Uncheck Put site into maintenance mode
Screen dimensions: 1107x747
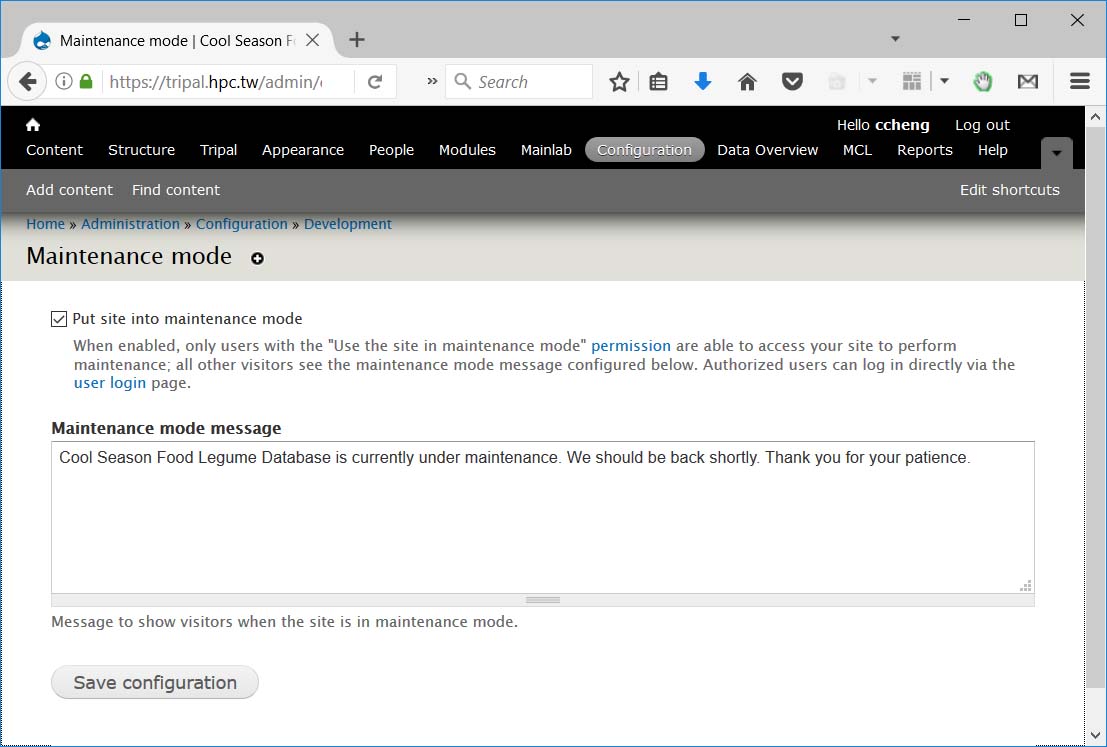(x=59, y=319)
